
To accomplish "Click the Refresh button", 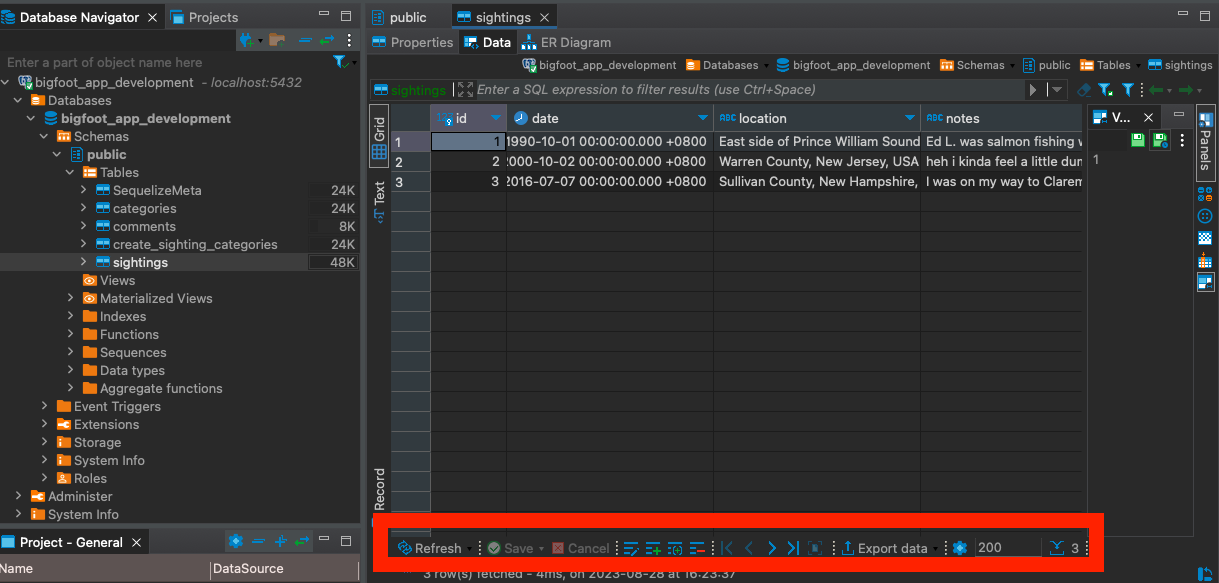I will [x=429, y=548].
